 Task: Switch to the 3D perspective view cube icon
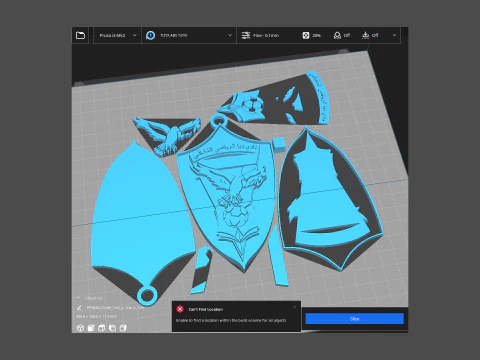click(80, 328)
